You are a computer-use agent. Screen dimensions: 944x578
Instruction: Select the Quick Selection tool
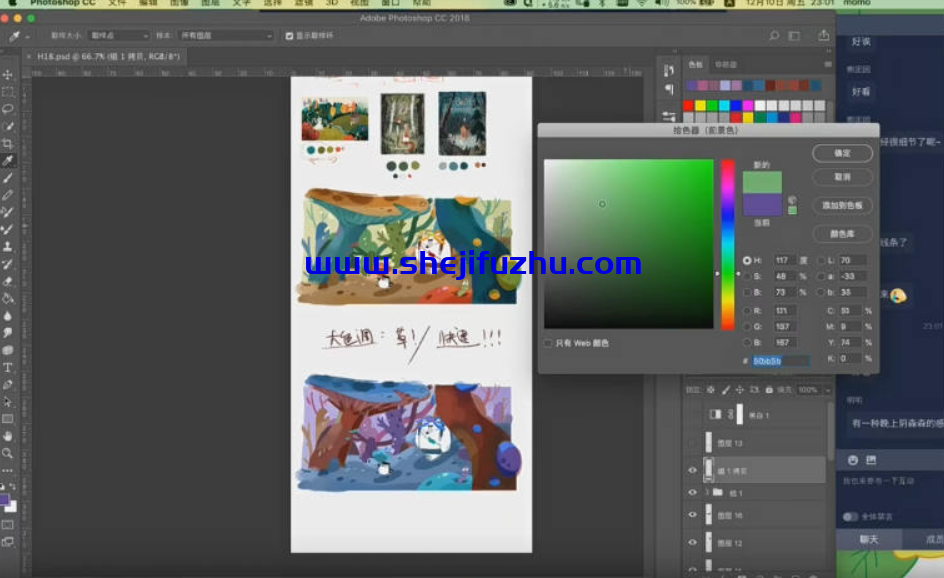coord(8,126)
